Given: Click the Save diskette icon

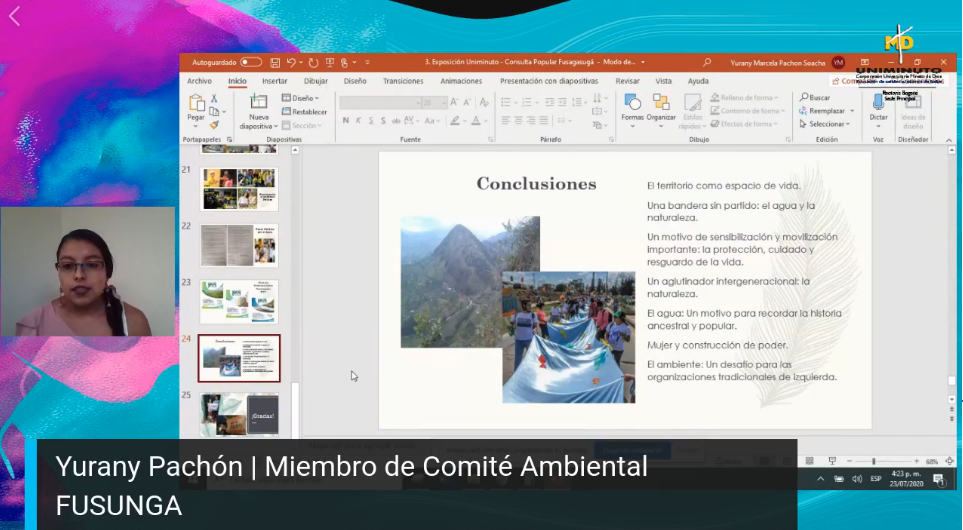Looking at the screenshot, I should coord(275,62).
